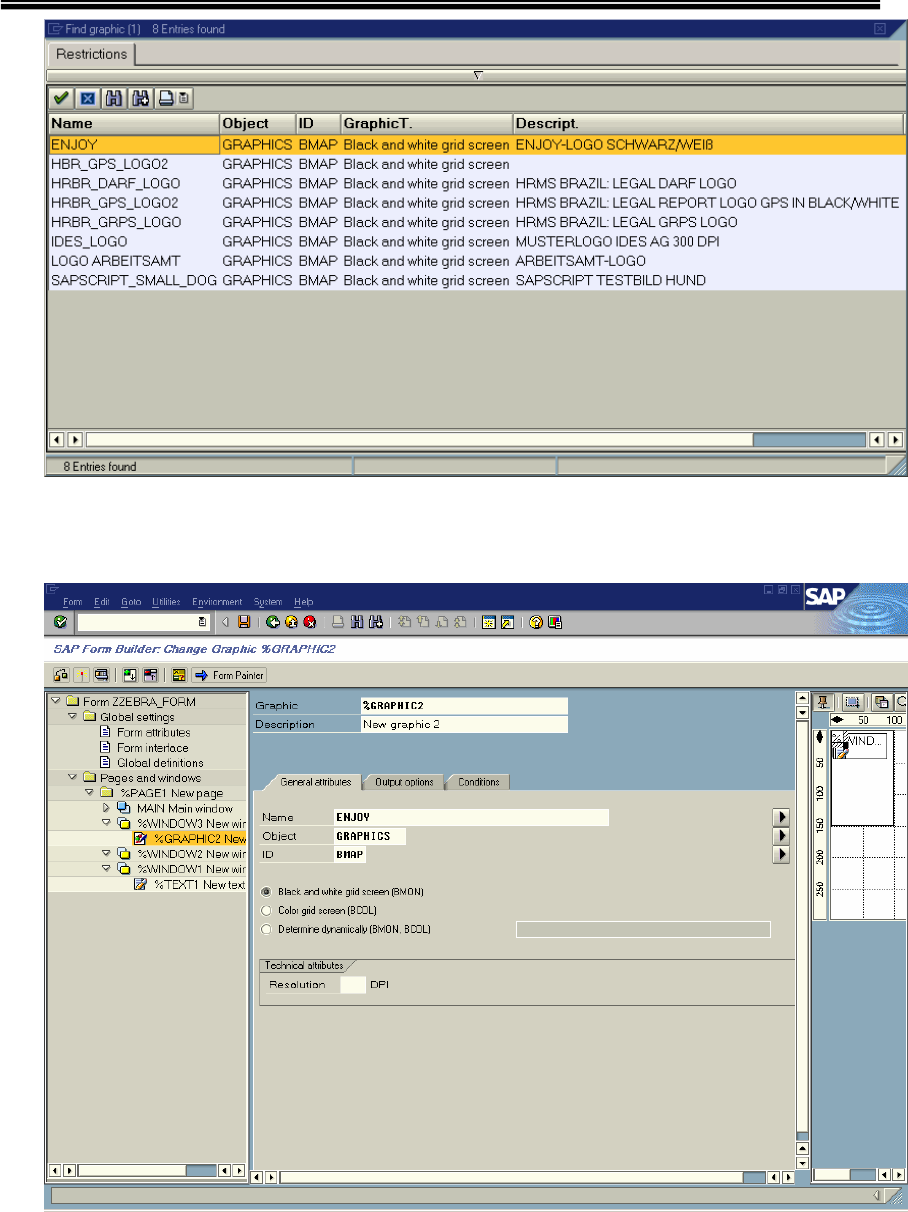Viewport: 908px width, 1212px height.
Task: Click the Find next binoculars-plus icon in dialog
Action: coord(140,98)
